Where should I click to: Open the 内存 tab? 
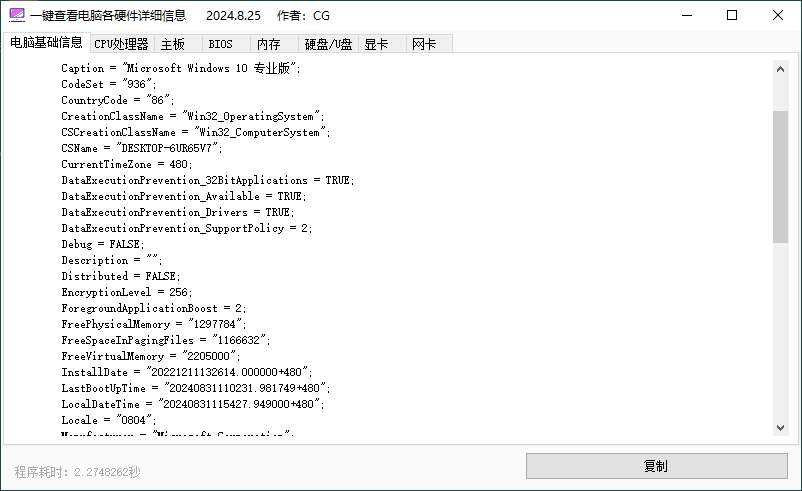268,44
